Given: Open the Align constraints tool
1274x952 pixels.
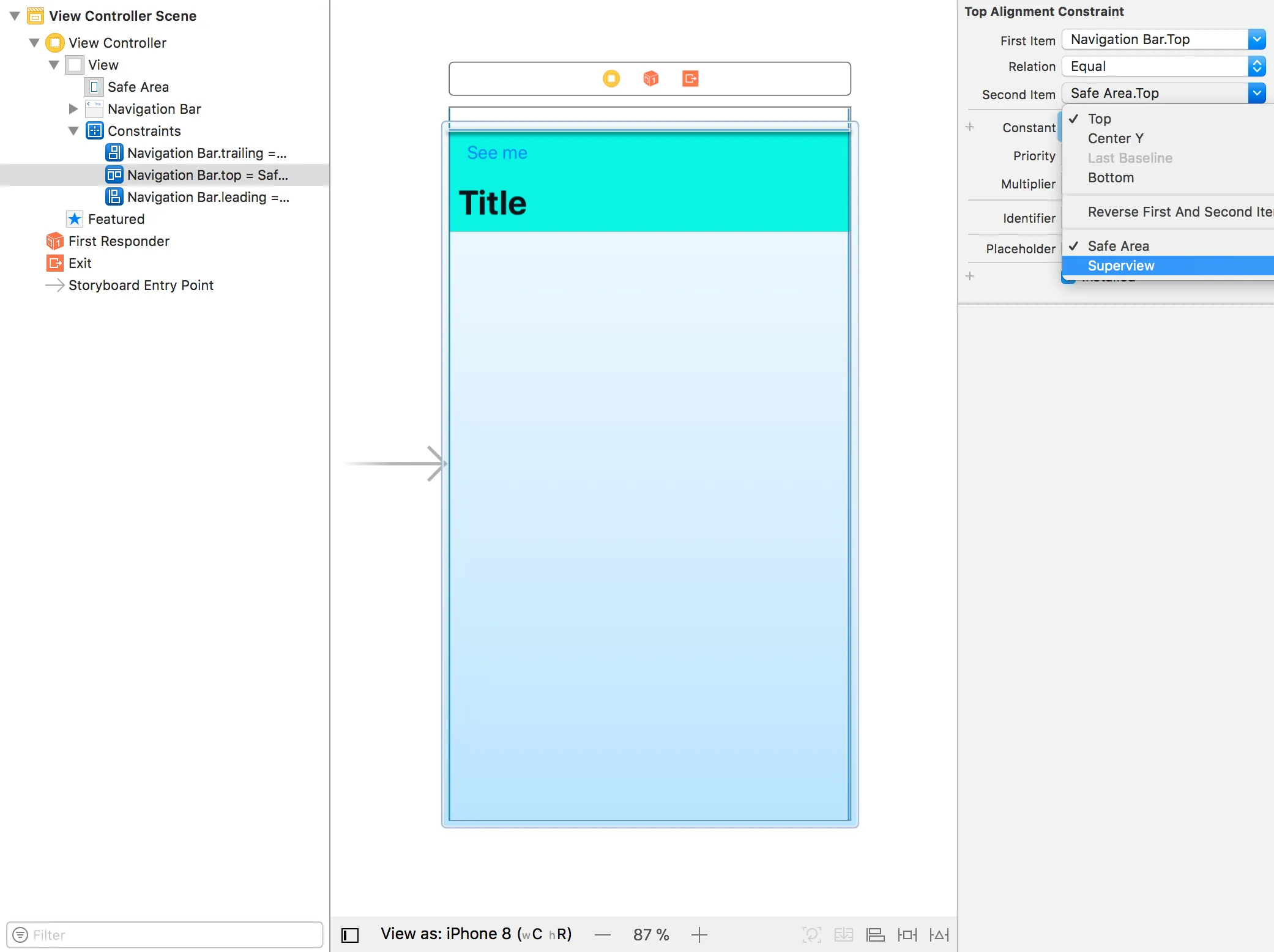Looking at the screenshot, I should click(875, 935).
